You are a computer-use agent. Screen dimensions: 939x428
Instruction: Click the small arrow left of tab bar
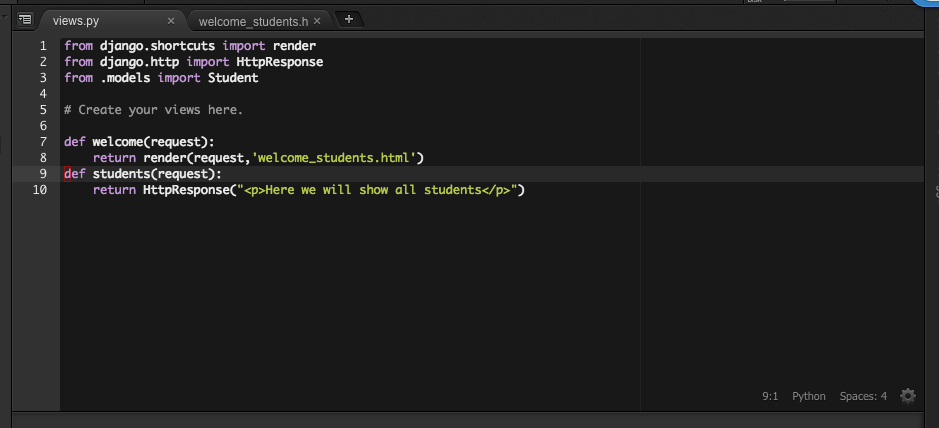coord(5,17)
